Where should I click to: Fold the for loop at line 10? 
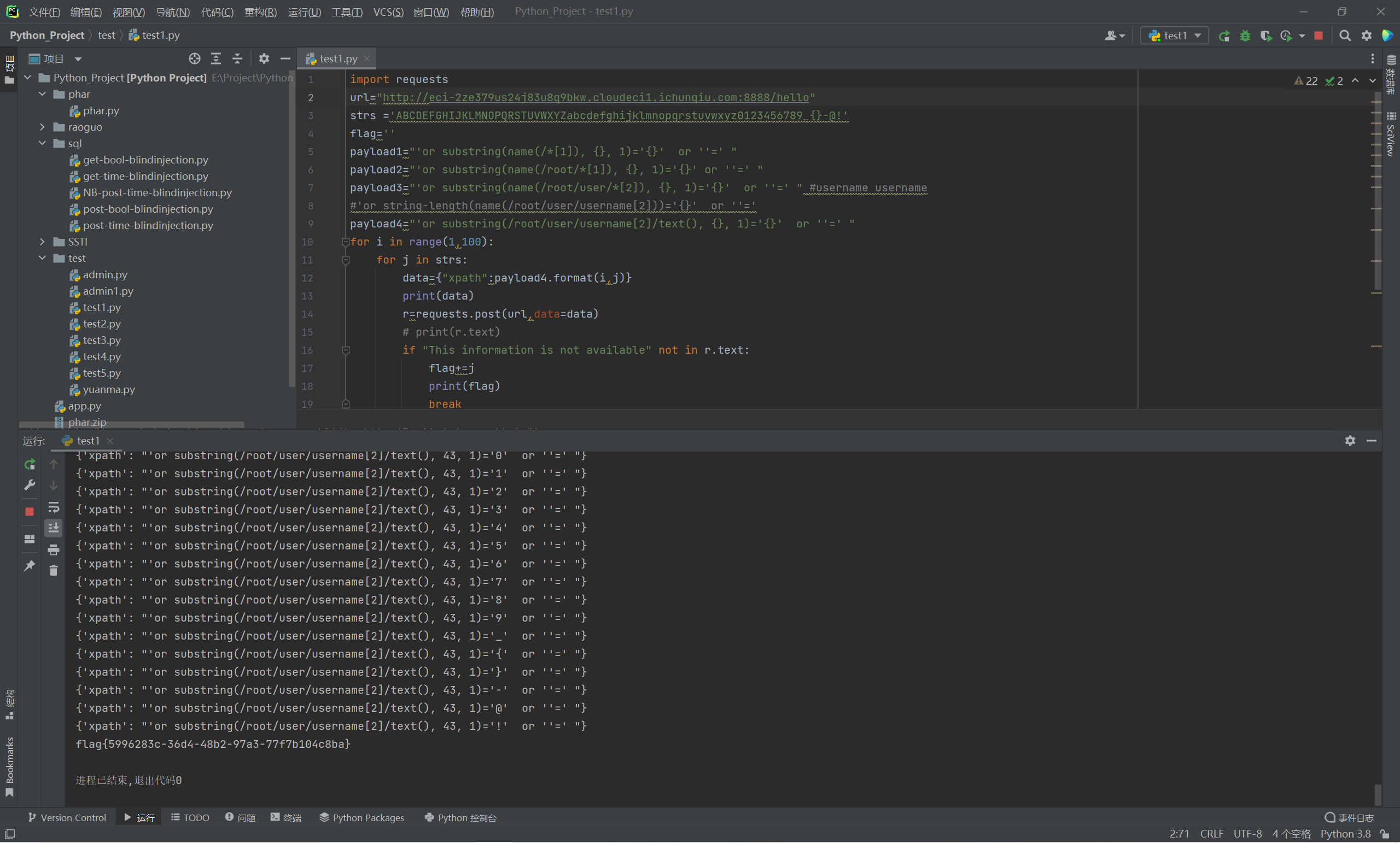[346, 242]
